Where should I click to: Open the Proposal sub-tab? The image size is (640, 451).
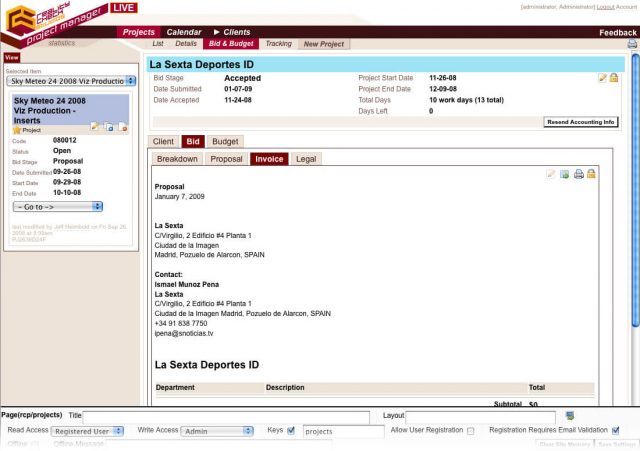(226, 159)
